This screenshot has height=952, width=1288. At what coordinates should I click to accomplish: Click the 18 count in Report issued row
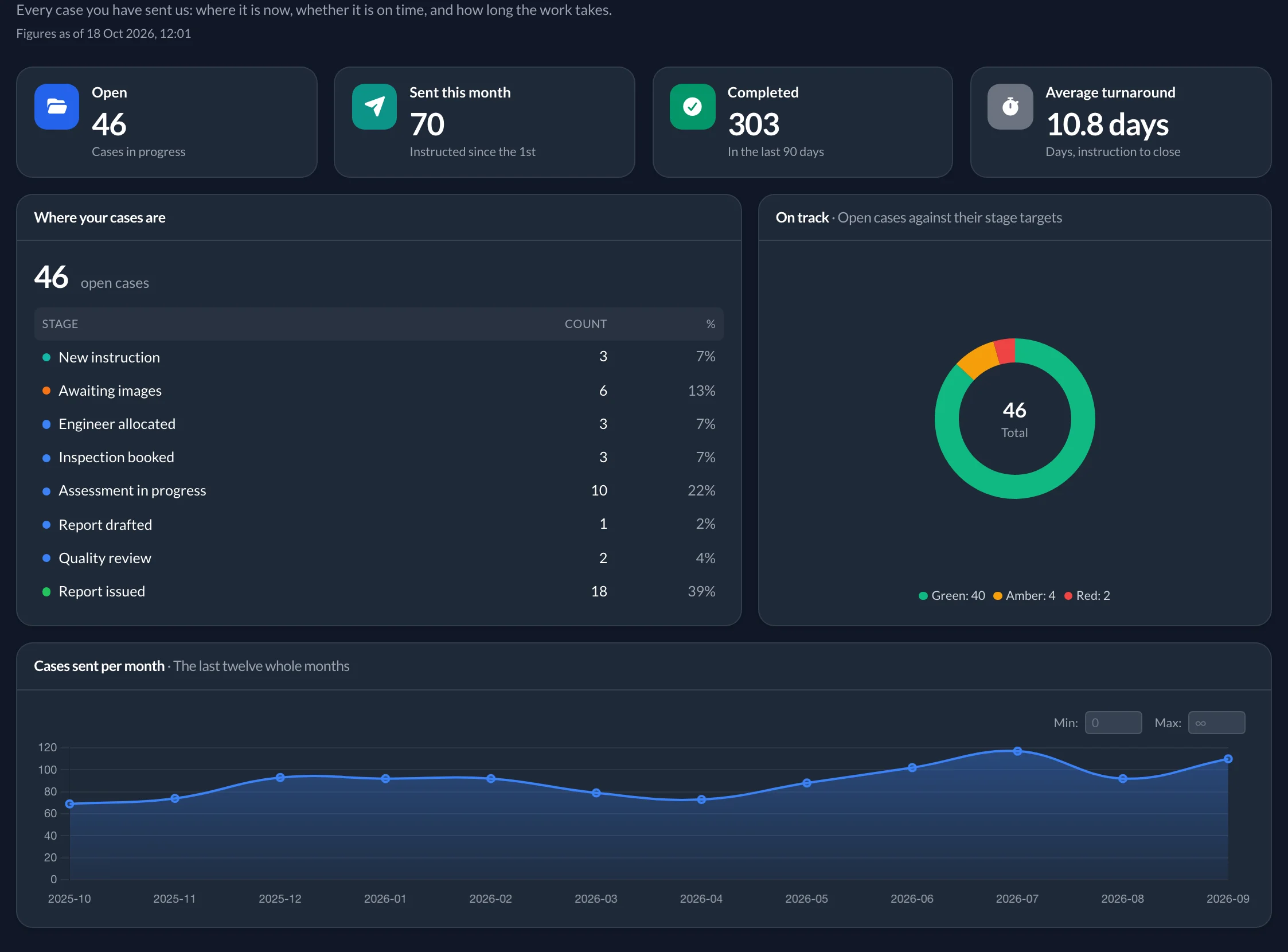(x=599, y=591)
